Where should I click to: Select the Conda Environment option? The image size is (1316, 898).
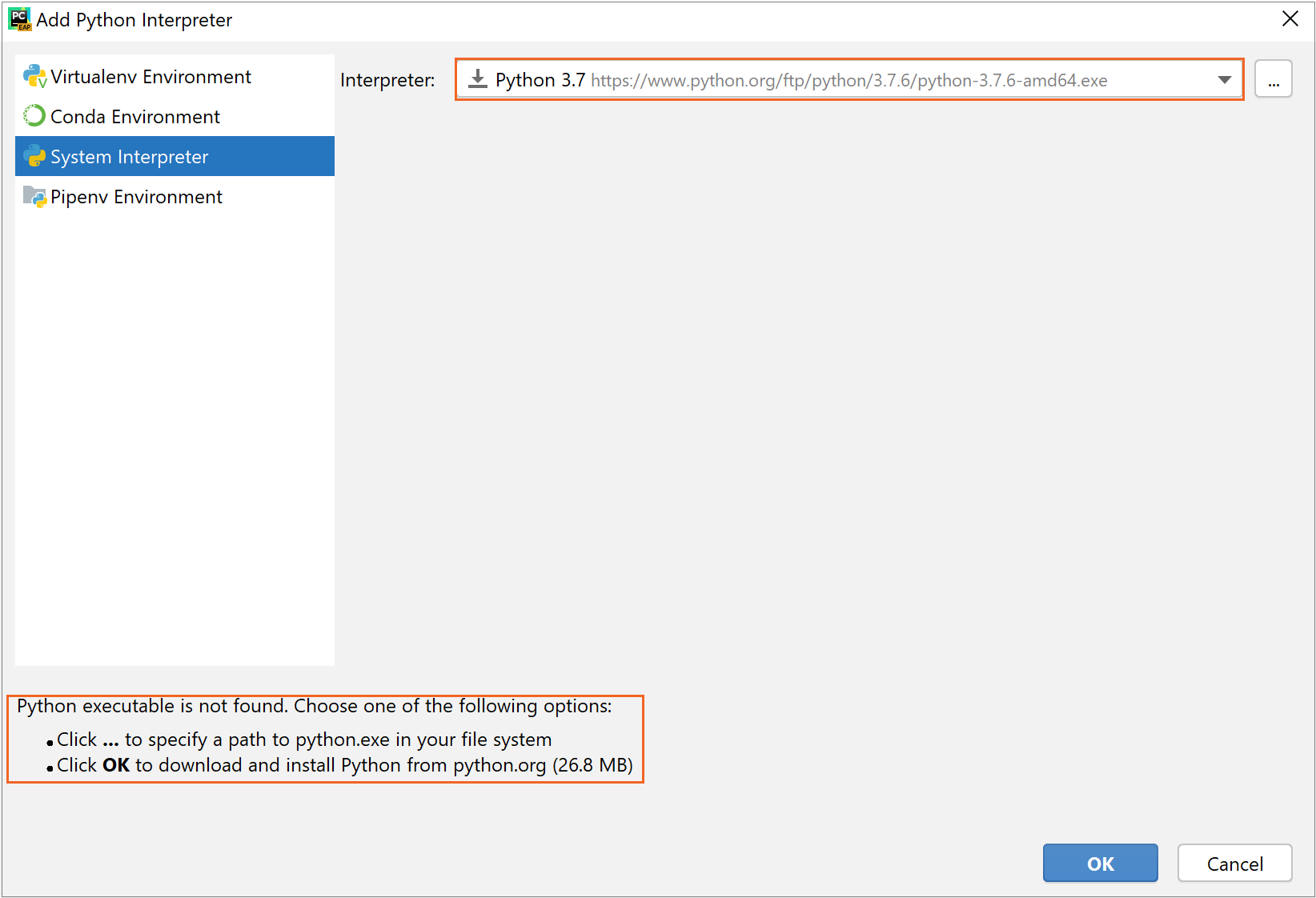pyautogui.click(x=134, y=116)
